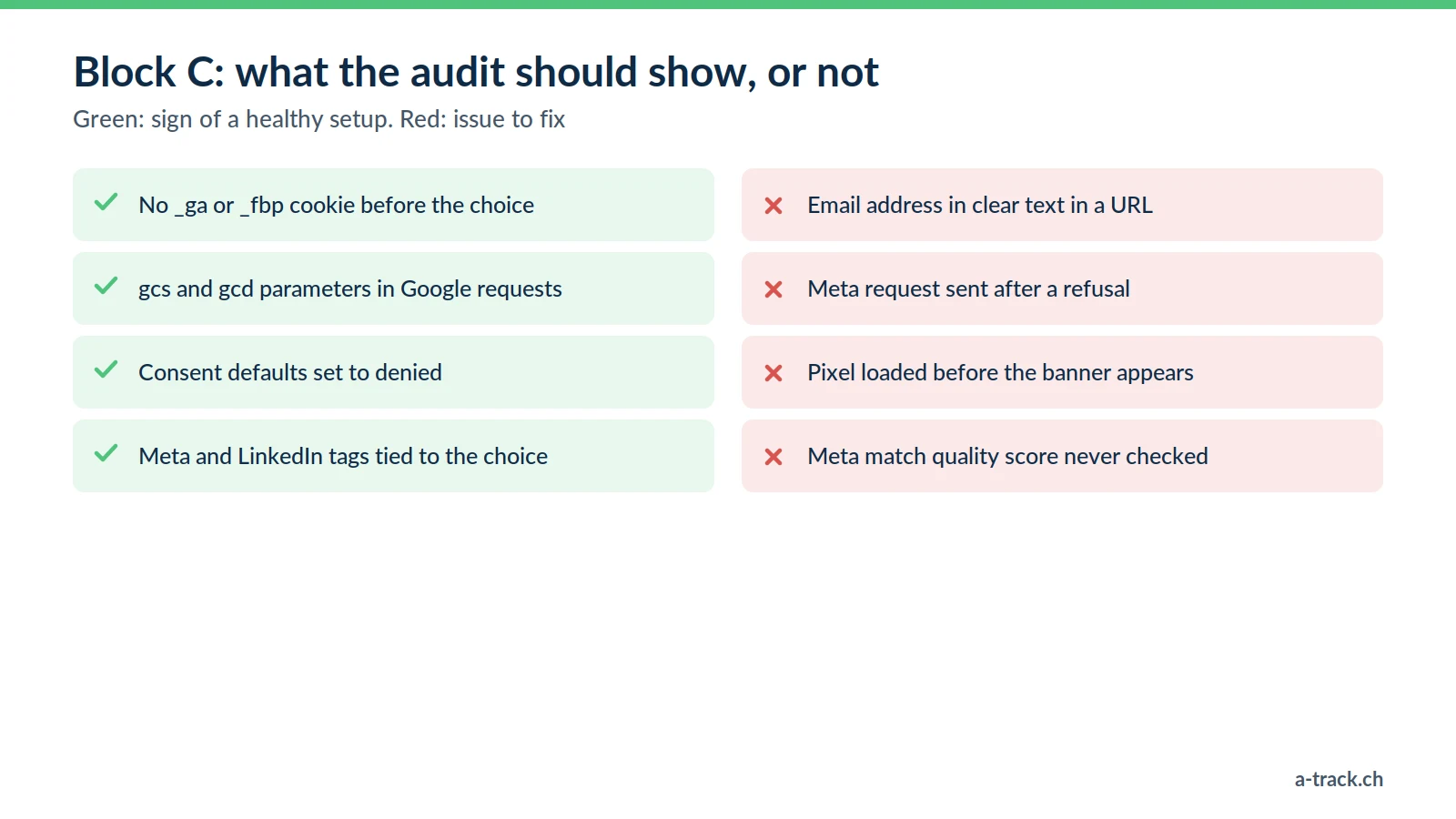Select the text 'Meta and LinkedIn tags tied to the choice'
The width and height of the screenshot is (1456, 819).
coord(343,456)
